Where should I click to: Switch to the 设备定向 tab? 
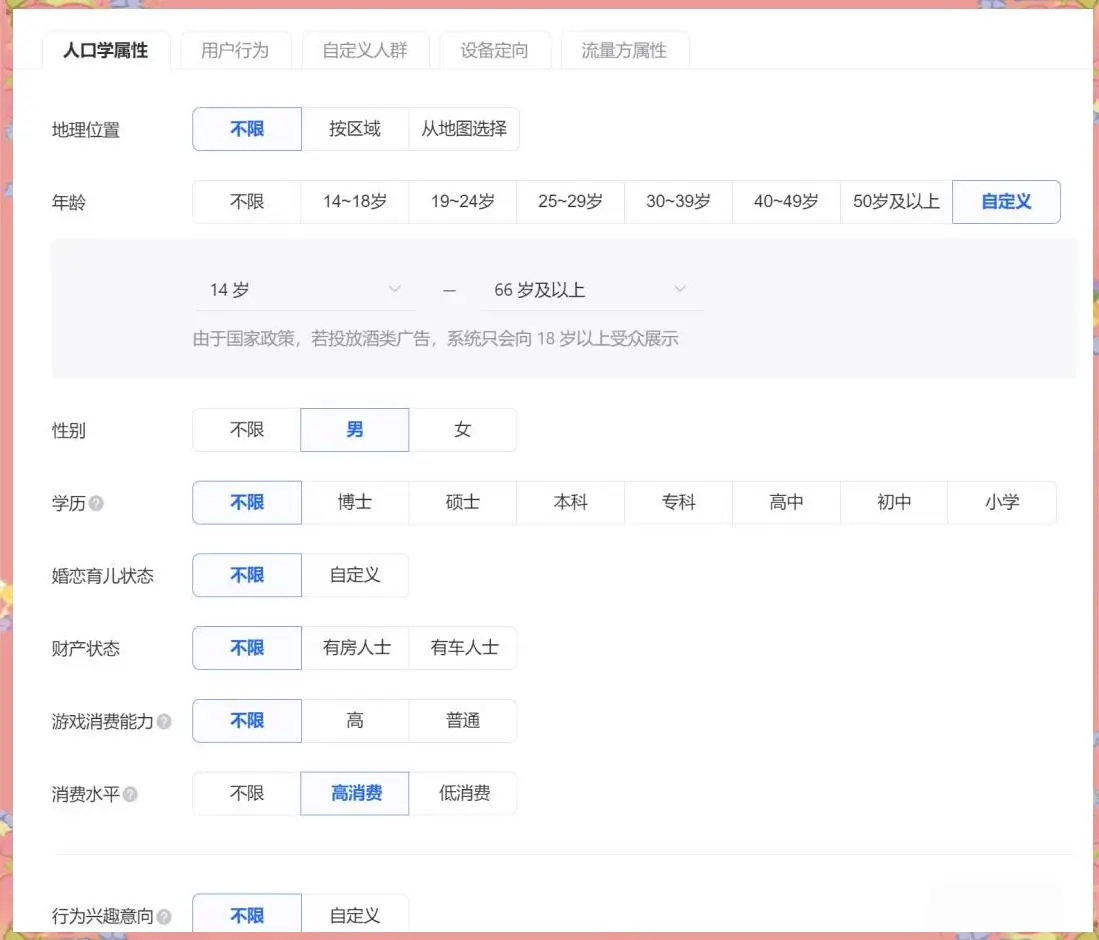494,50
